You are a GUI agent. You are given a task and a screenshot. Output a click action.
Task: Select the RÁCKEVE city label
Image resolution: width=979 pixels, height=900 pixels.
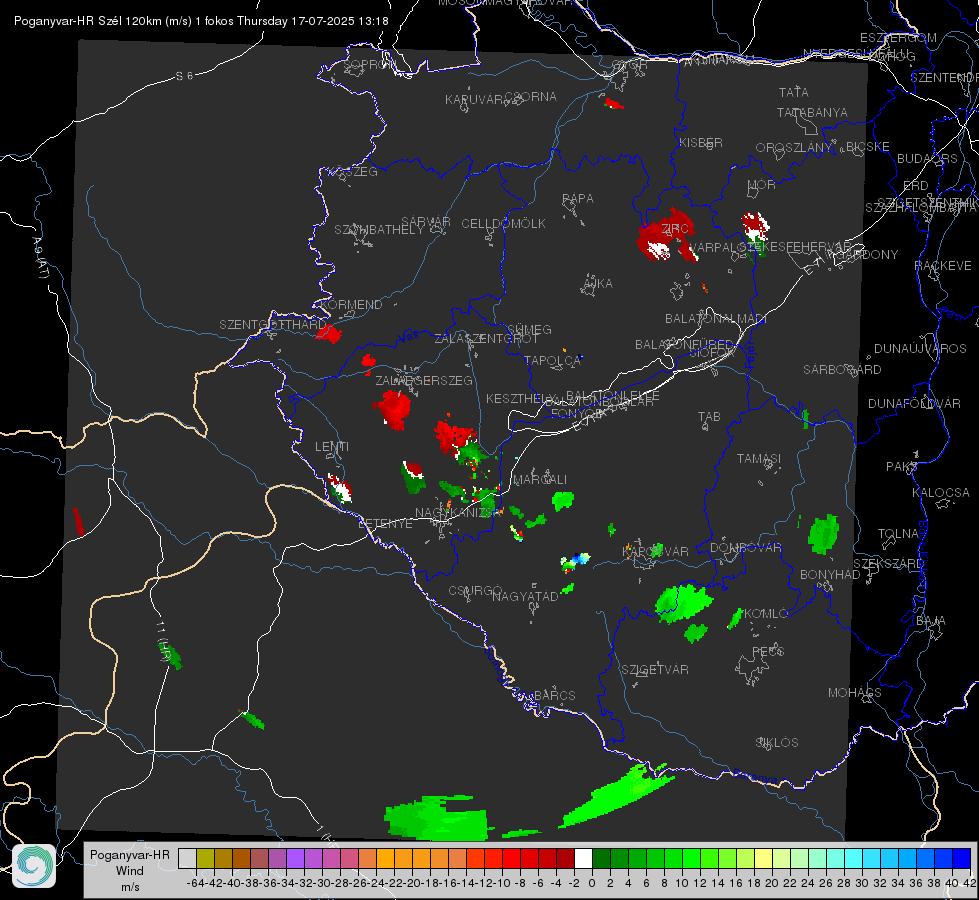943,266
